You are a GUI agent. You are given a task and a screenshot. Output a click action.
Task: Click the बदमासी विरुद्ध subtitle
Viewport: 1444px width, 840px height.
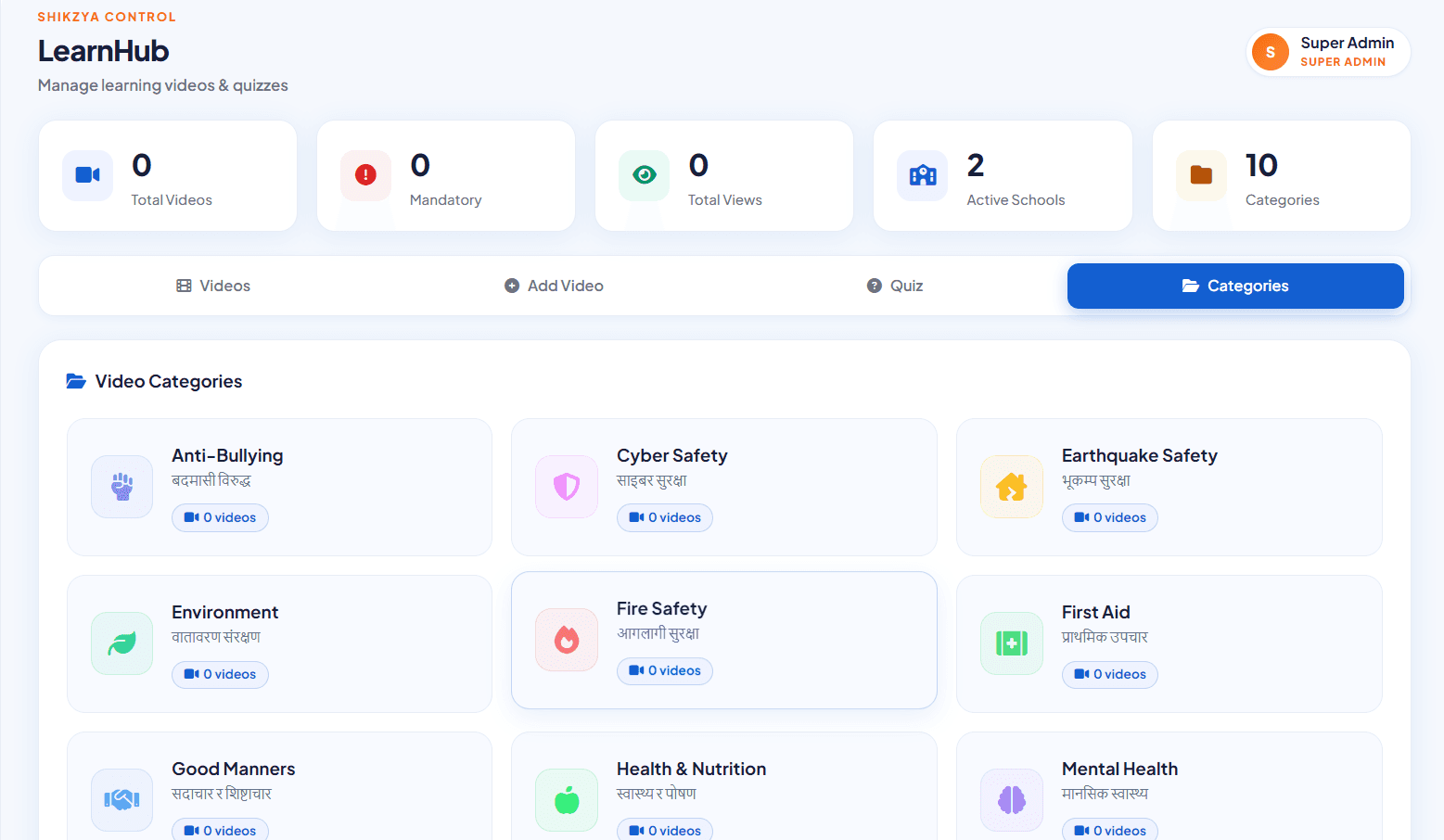(x=211, y=480)
